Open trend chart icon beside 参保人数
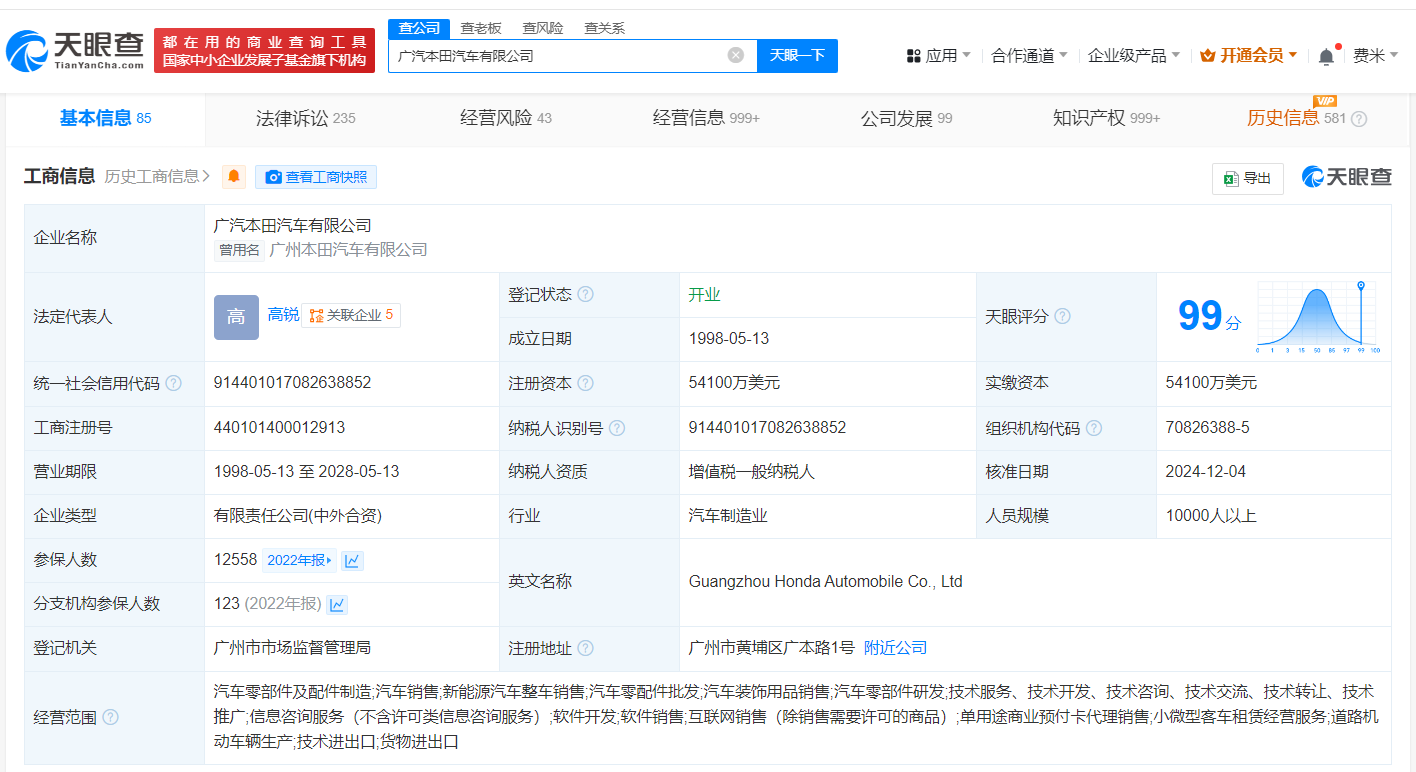 pyautogui.click(x=352, y=560)
